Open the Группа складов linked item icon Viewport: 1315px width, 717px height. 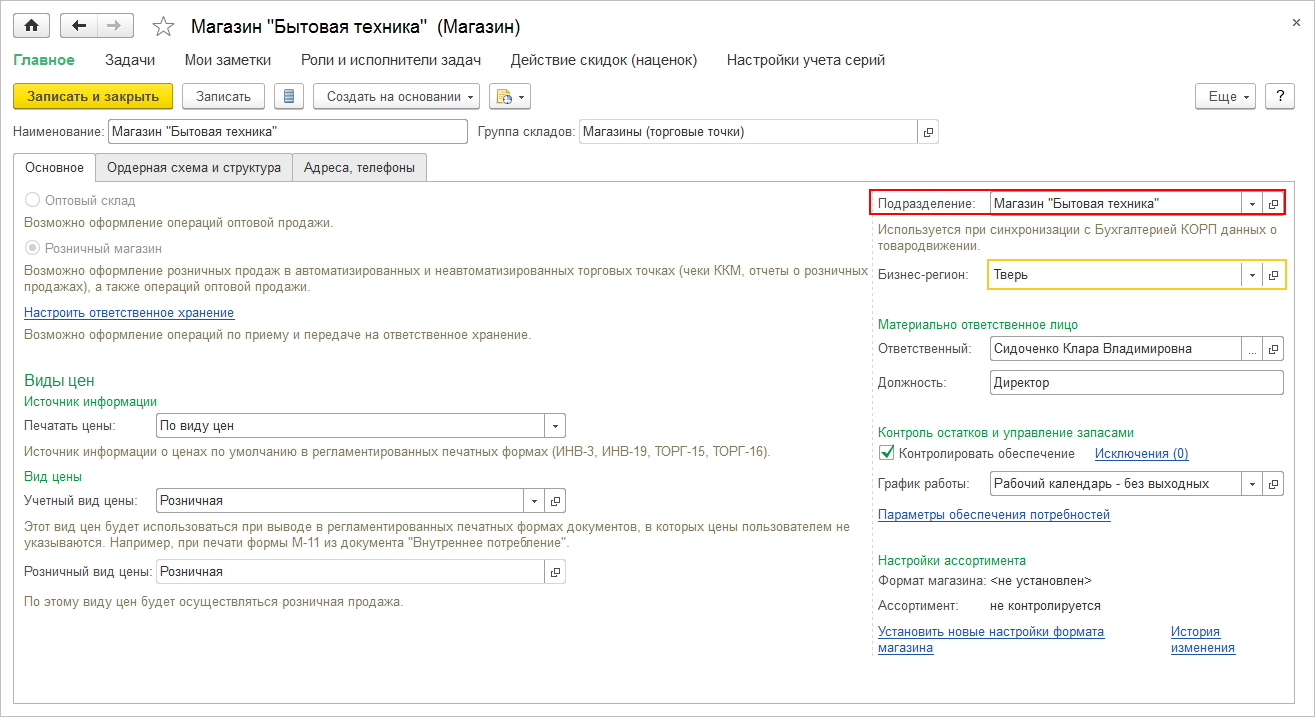pos(928,132)
